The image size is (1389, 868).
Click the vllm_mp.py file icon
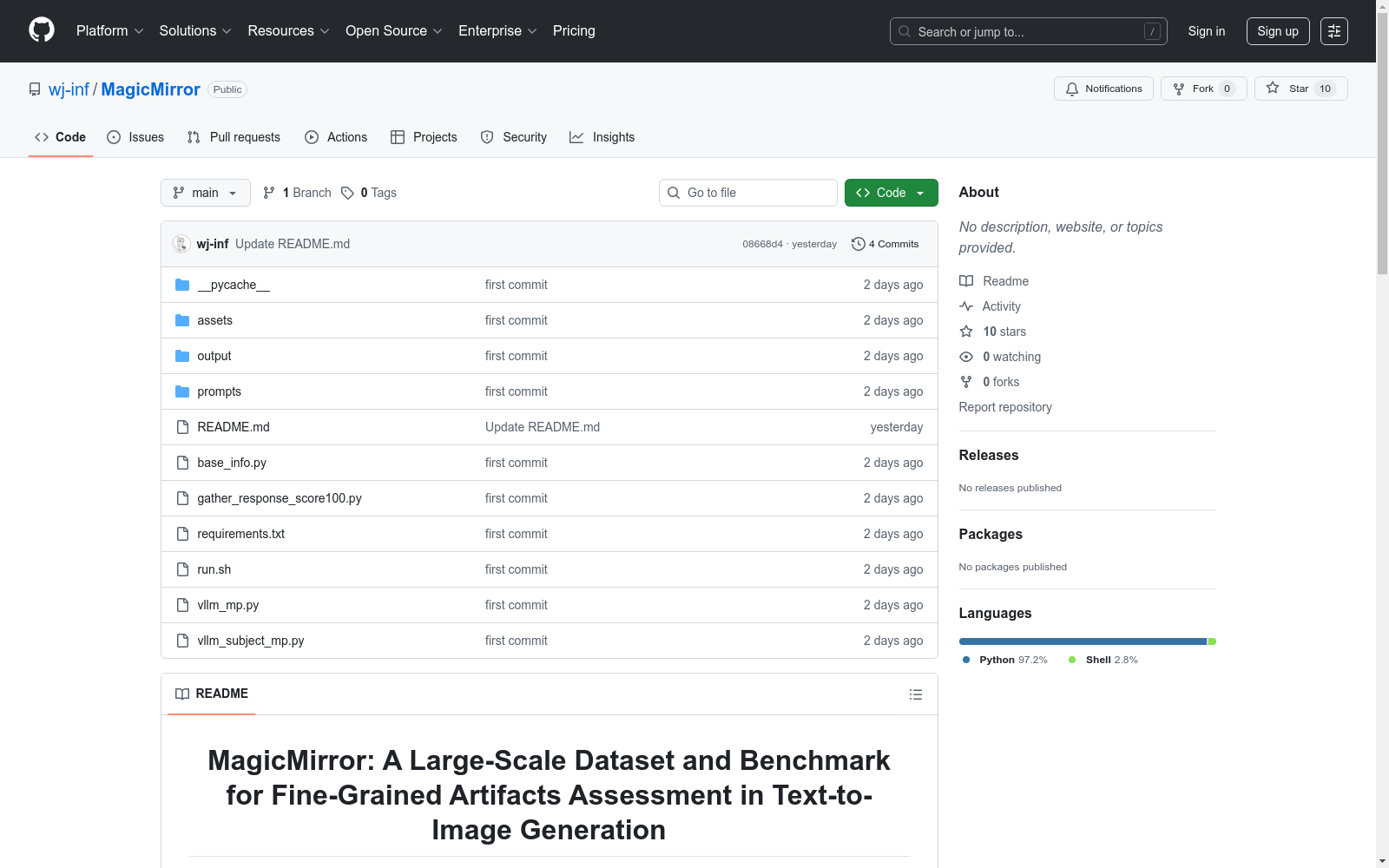point(182,605)
